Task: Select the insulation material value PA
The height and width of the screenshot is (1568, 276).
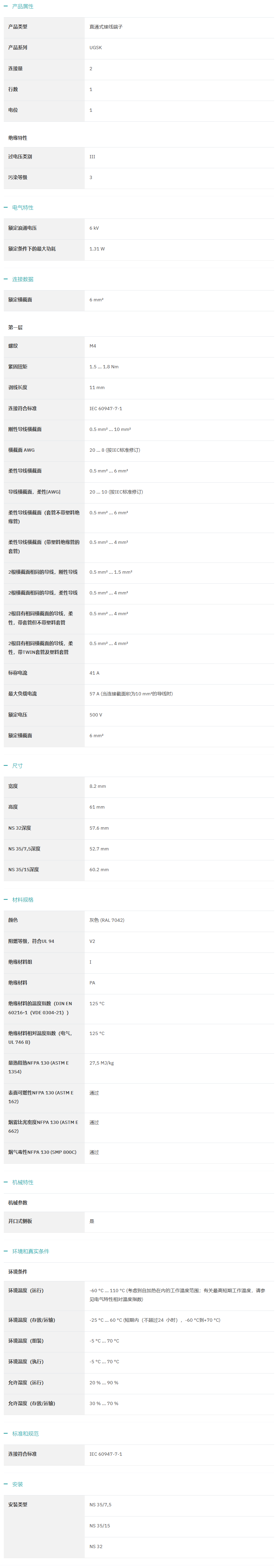Action: [x=92, y=982]
